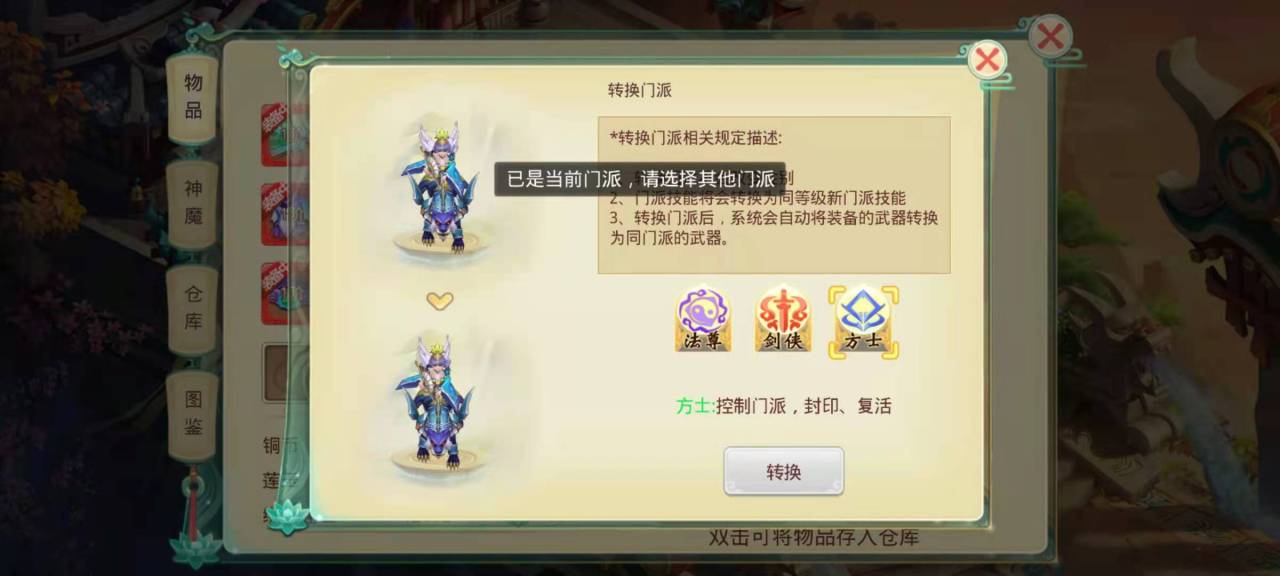1280x576 pixels.
Task: Click the 转换 convert button
Action: (784, 471)
